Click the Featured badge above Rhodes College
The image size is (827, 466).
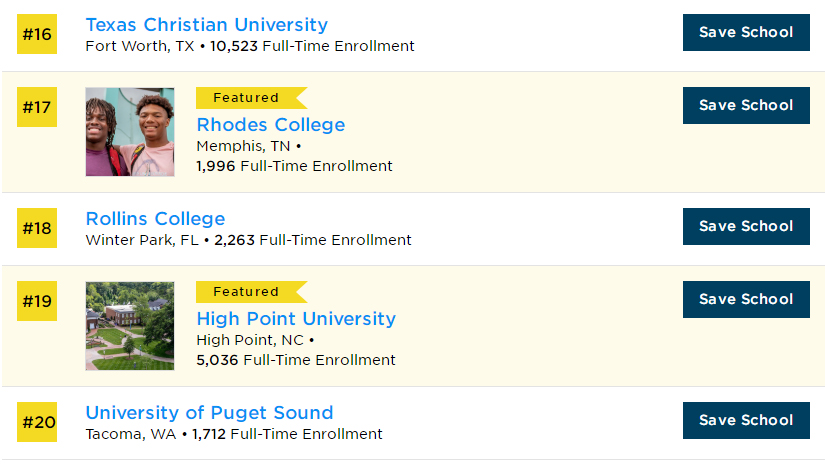coord(251,98)
